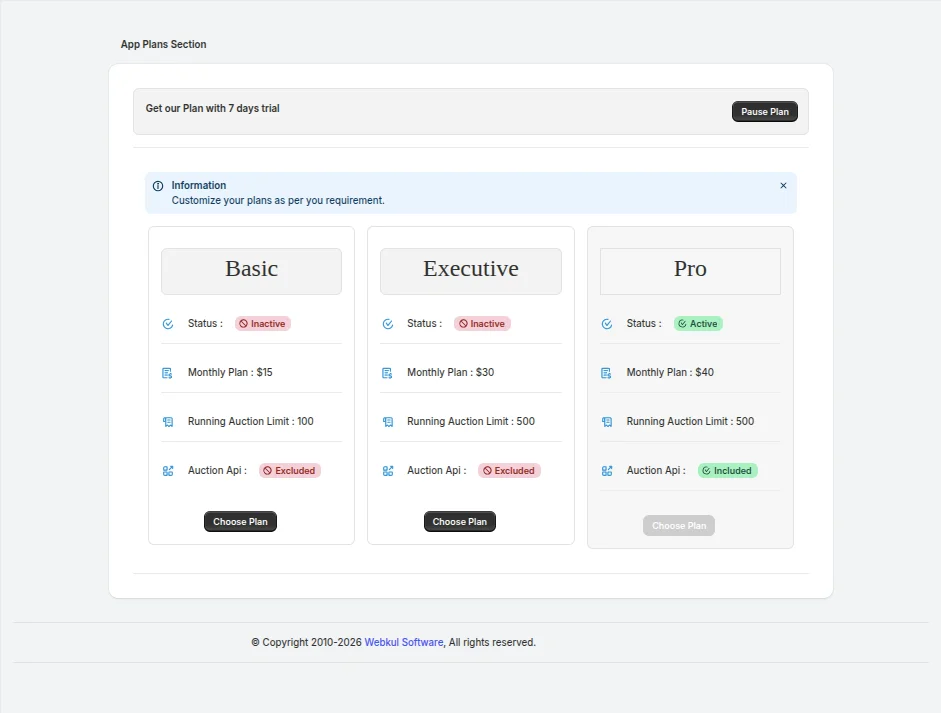Image resolution: width=941 pixels, height=713 pixels.
Task: Click the Status check icon in Pro card
Action: (x=607, y=324)
